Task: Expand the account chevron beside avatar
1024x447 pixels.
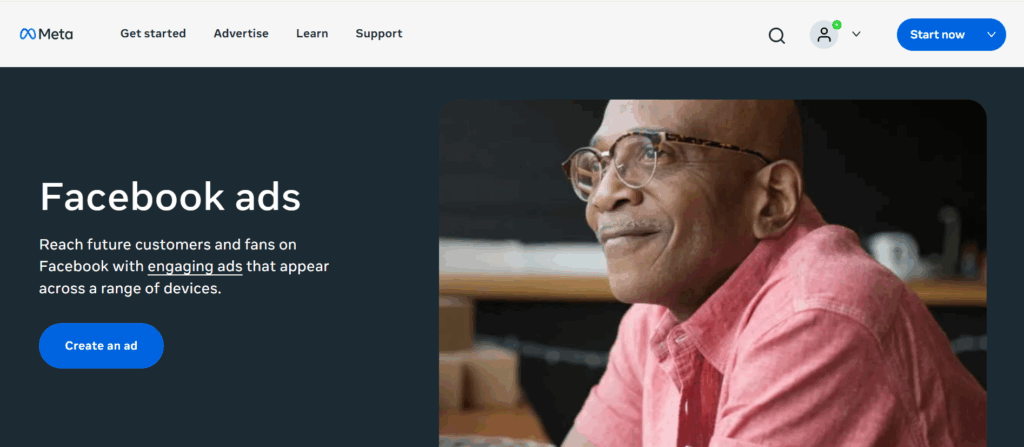Action: coord(856,34)
